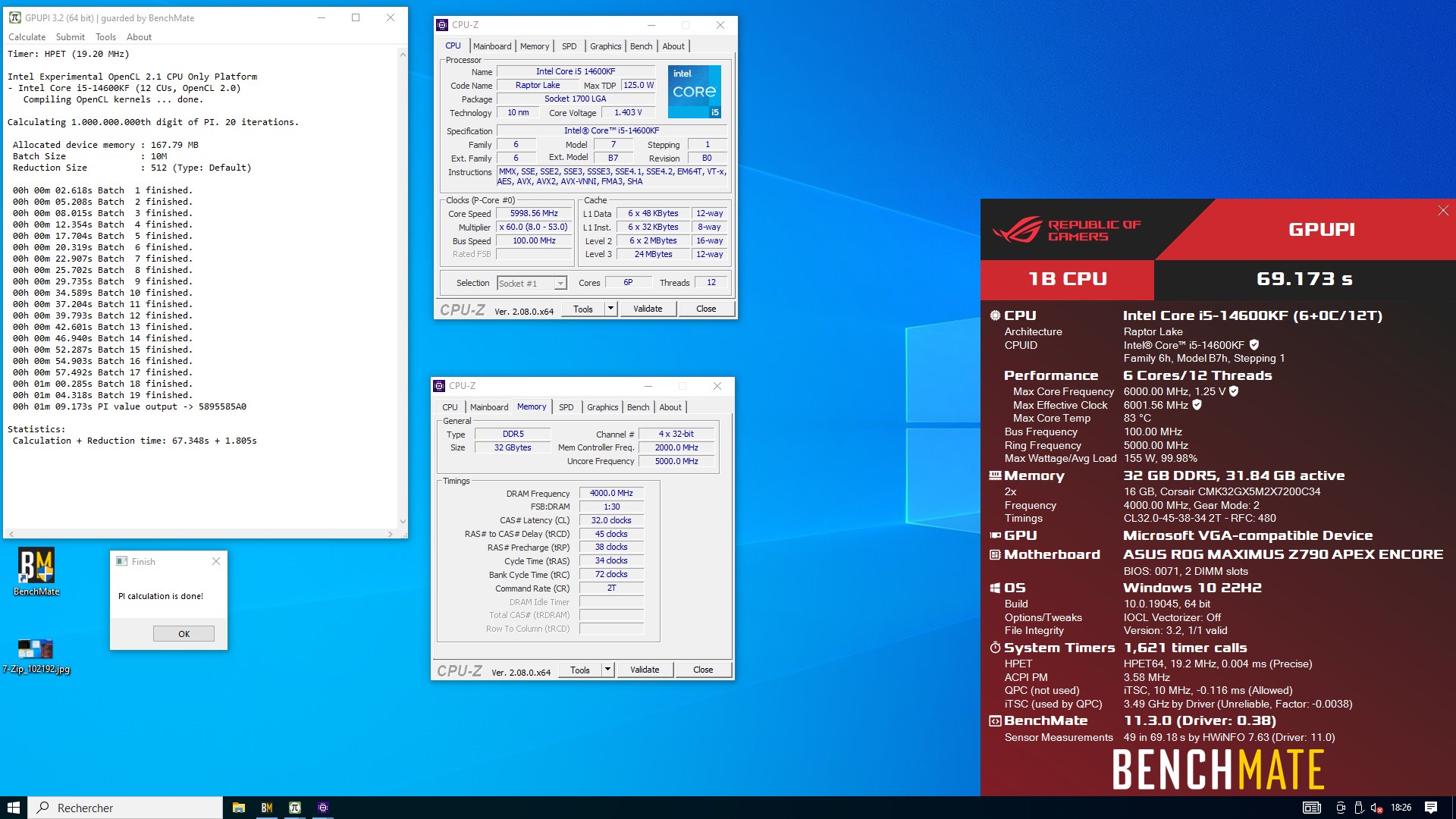Confirm the Finish dialog with OK
Viewport: 1456px width, 819px height.
click(184, 634)
